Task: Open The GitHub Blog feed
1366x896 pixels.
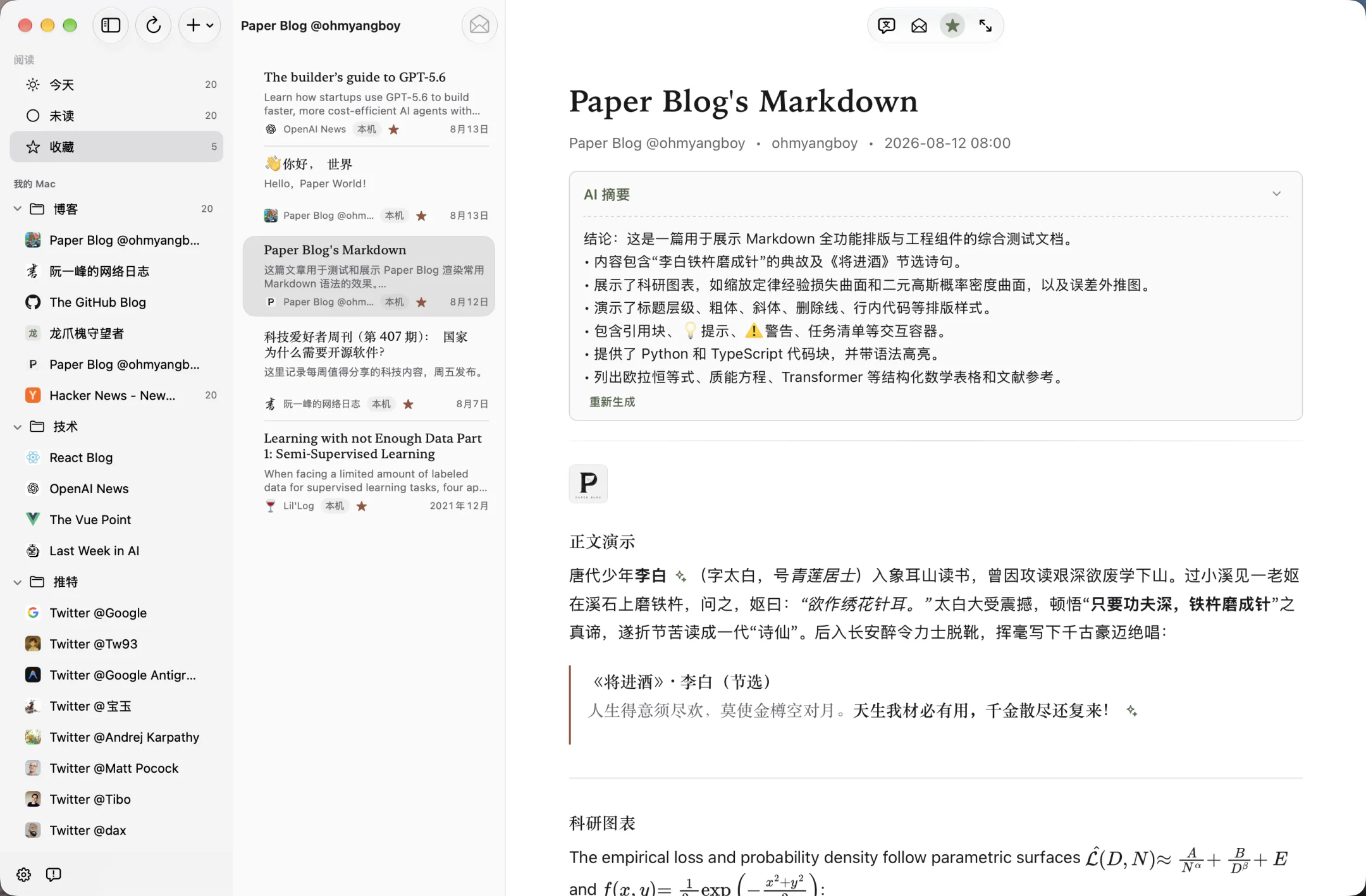Action: point(116,302)
